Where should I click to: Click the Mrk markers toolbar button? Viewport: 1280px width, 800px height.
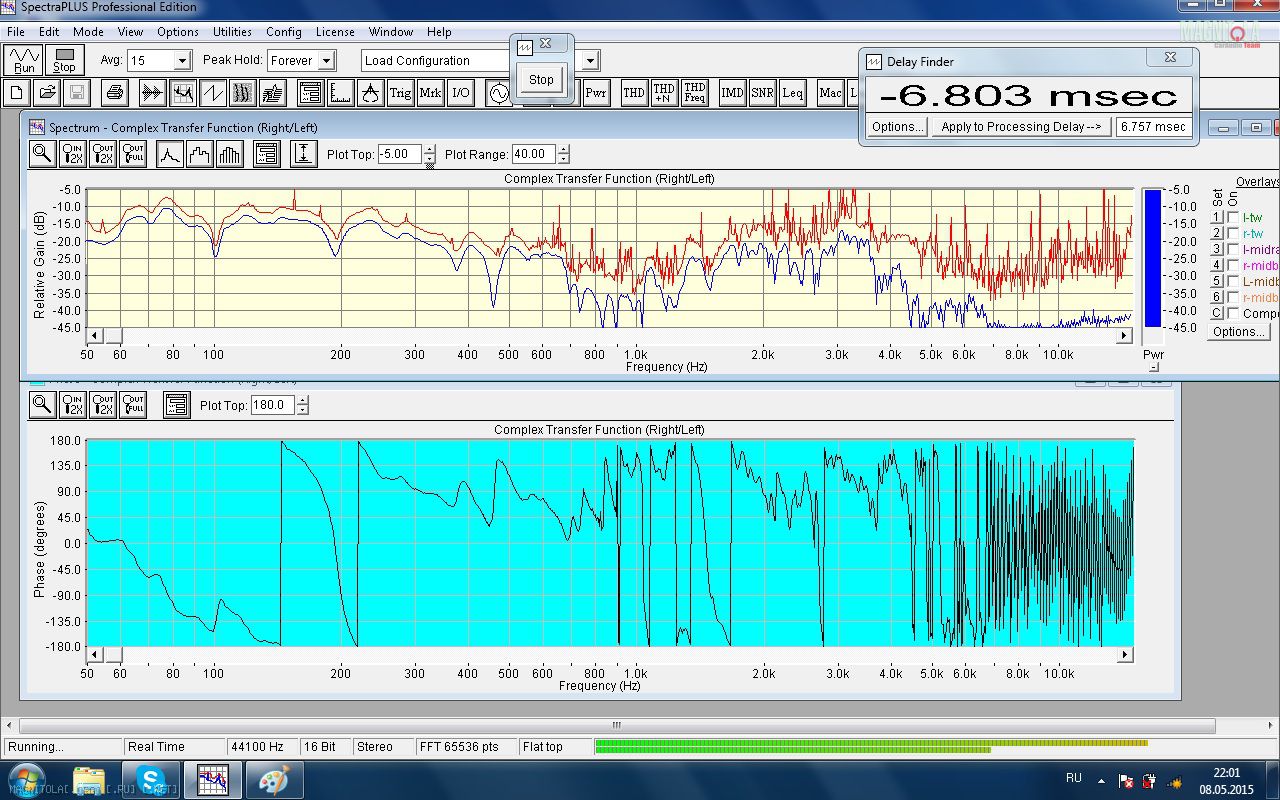coord(430,93)
